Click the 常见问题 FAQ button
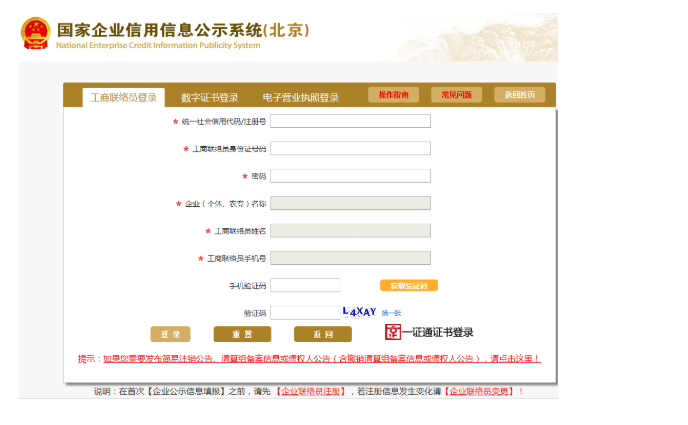Viewport: 688px width, 425px height. coord(456,95)
